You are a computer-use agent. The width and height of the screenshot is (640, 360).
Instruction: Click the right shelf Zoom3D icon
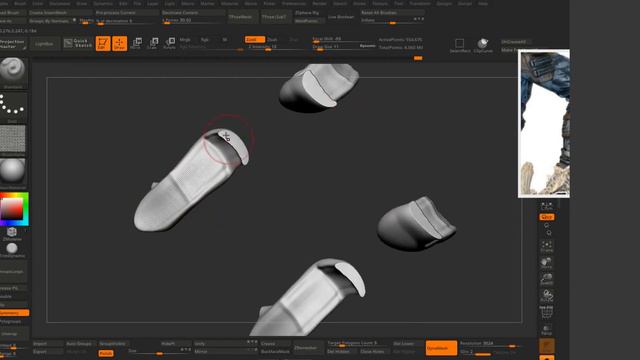[x=547, y=279]
